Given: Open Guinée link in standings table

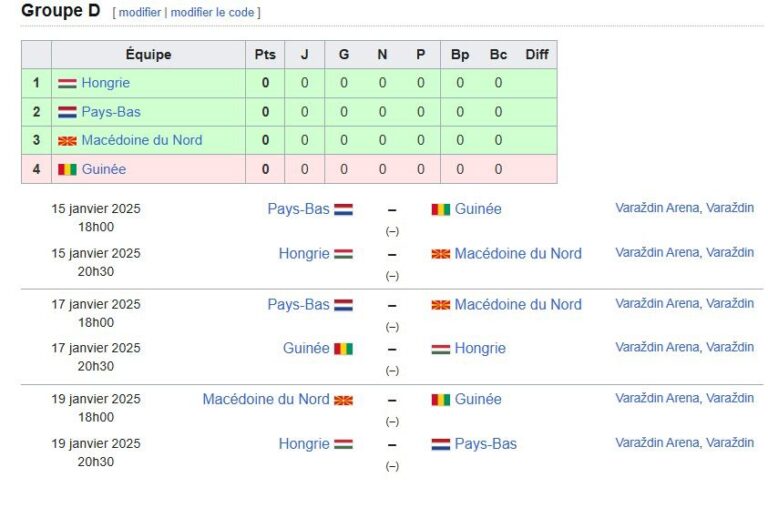Looking at the screenshot, I should tap(104, 169).
